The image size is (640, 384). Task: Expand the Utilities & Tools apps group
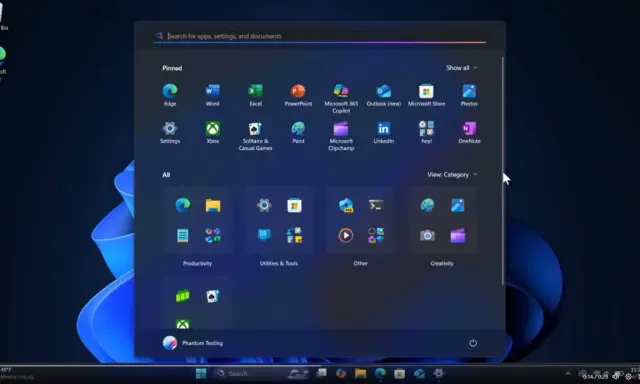coord(294,235)
